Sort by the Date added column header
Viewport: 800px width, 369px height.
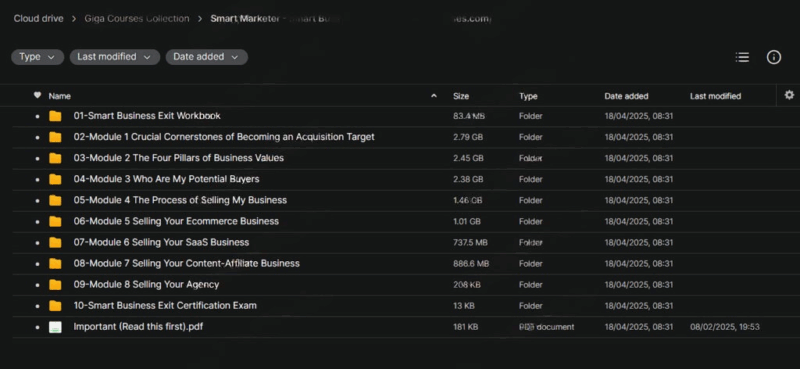click(x=627, y=96)
